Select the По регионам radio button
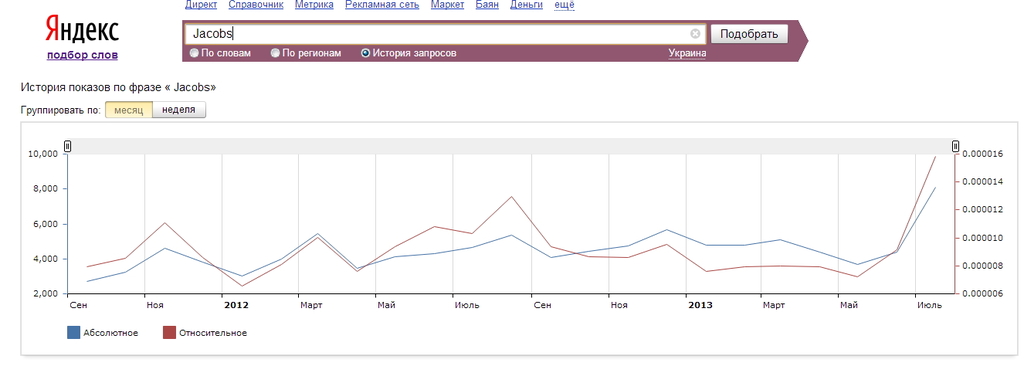 click(275, 54)
